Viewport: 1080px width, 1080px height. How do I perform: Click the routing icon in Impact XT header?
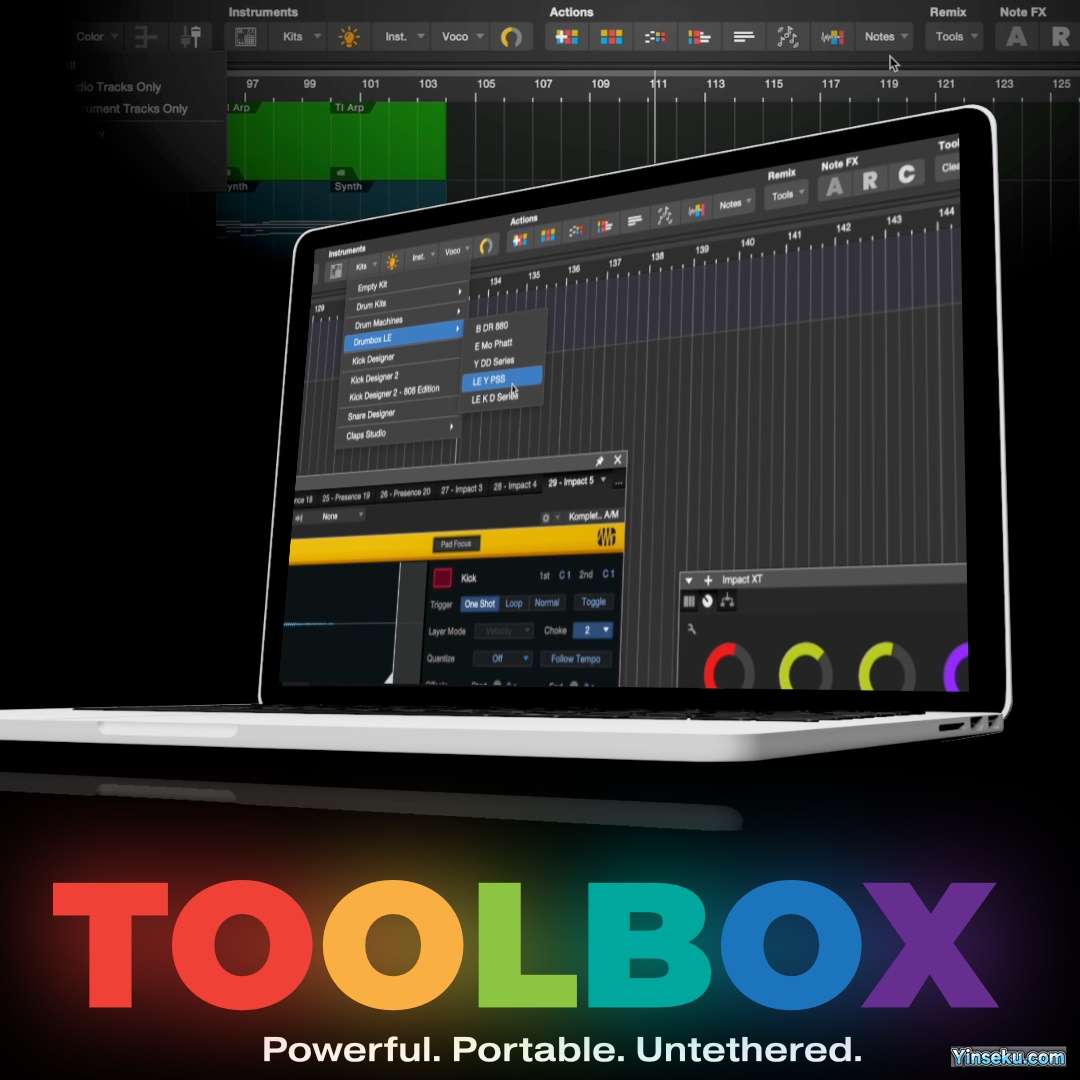[727, 601]
